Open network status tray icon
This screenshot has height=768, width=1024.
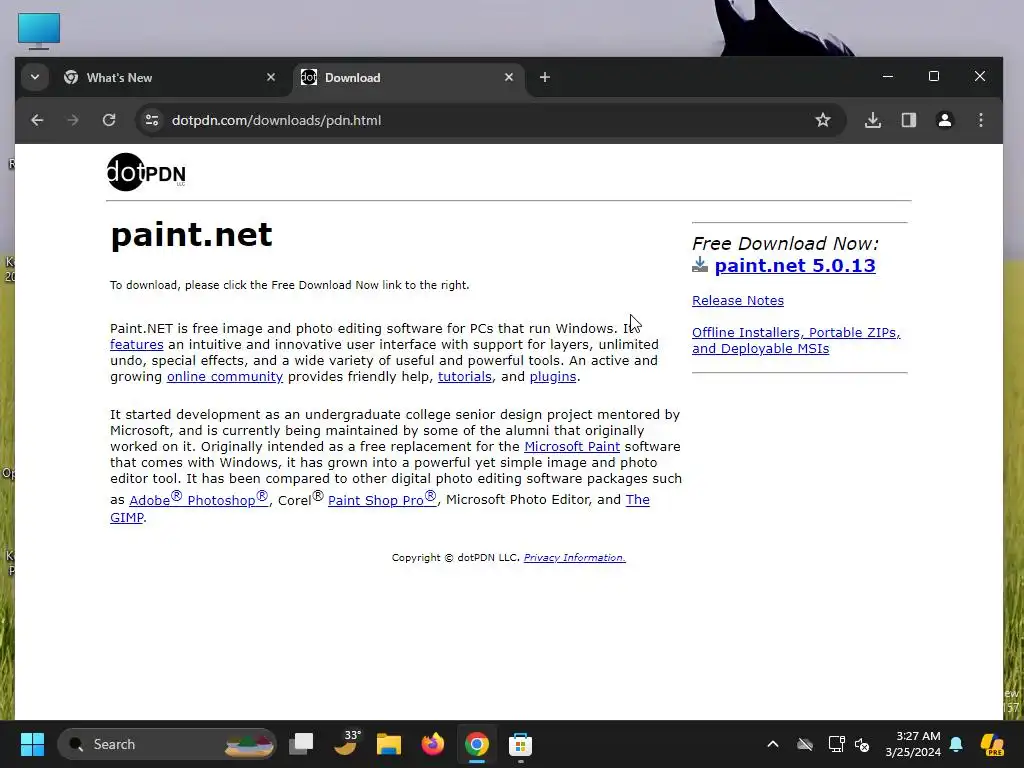click(836, 744)
